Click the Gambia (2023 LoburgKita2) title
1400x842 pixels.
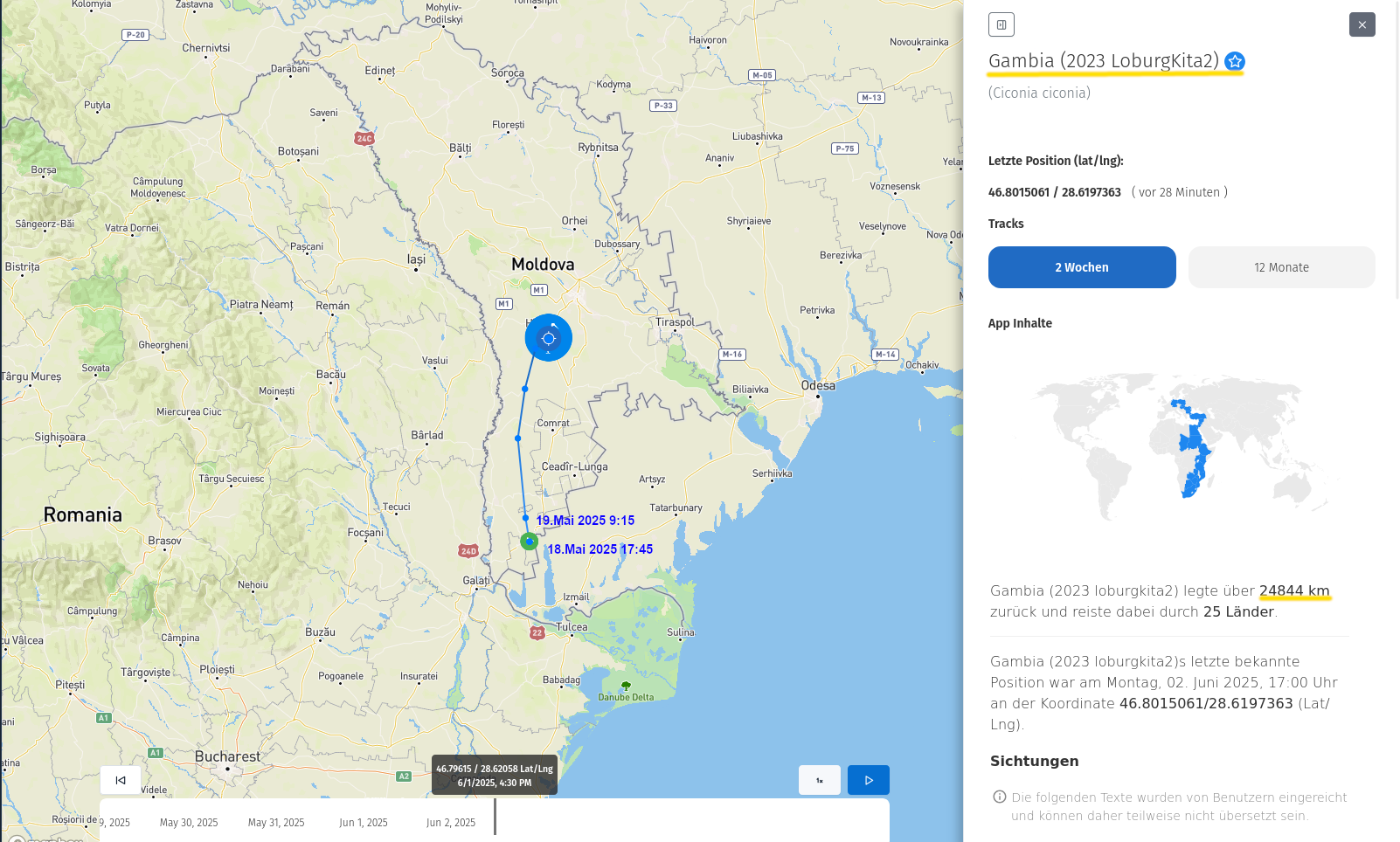tap(1103, 61)
